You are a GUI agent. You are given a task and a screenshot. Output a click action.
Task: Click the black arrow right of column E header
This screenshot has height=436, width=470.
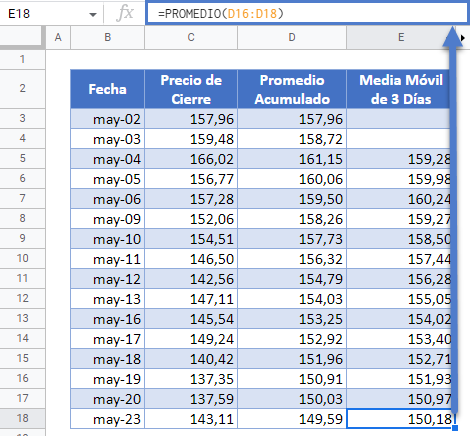[x=463, y=38]
